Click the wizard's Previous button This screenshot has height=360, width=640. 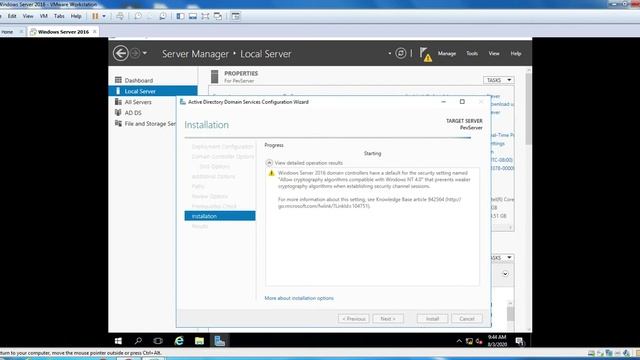click(353, 319)
